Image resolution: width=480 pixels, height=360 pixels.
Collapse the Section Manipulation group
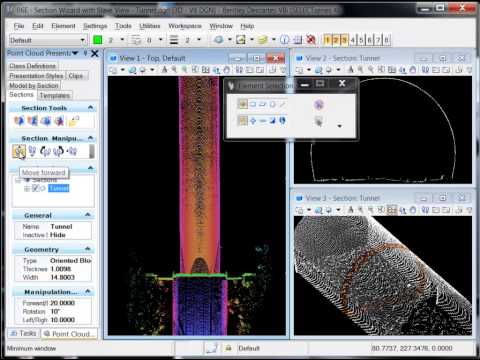[90, 138]
